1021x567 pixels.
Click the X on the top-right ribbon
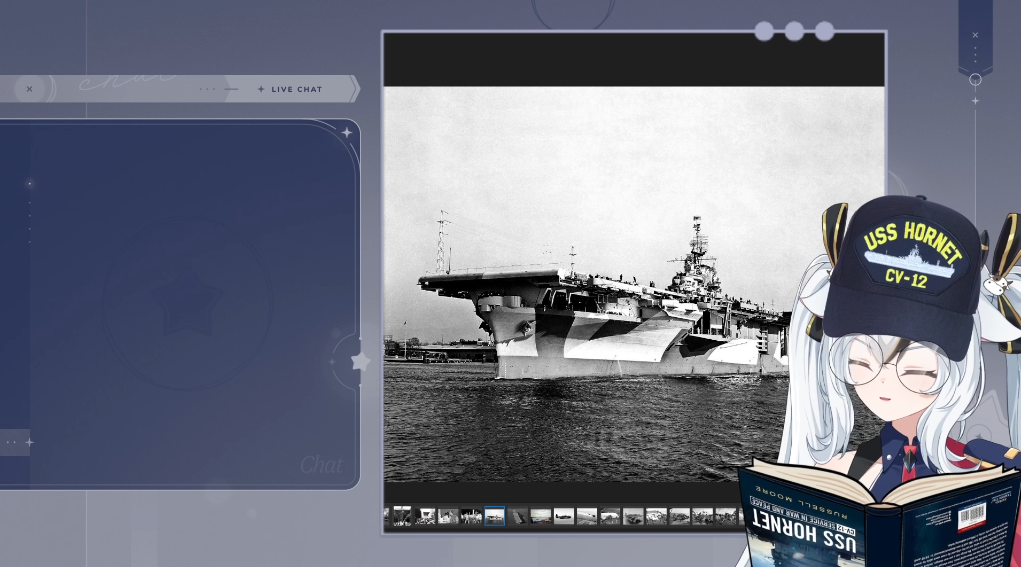[x=975, y=35]
